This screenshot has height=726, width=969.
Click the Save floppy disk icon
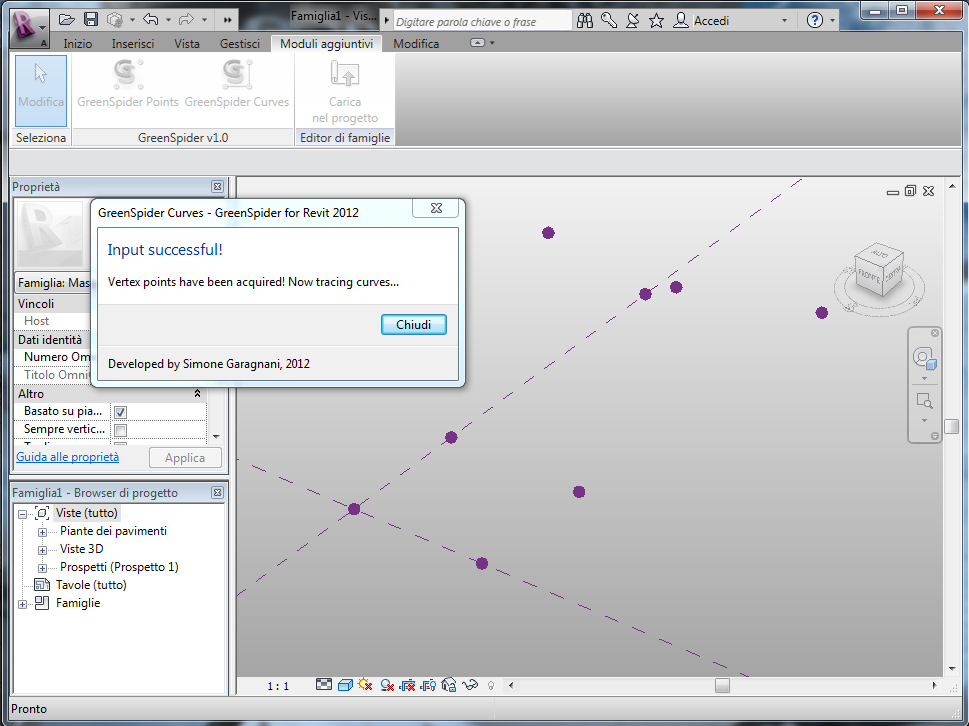pyautogui.click(x=91, y=20)
